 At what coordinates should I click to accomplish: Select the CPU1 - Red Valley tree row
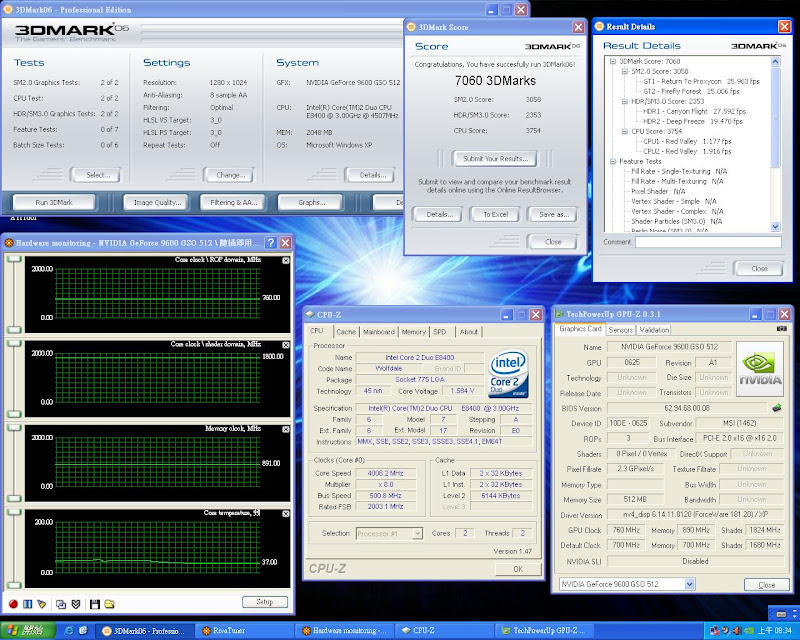click(x=687, y=141)
